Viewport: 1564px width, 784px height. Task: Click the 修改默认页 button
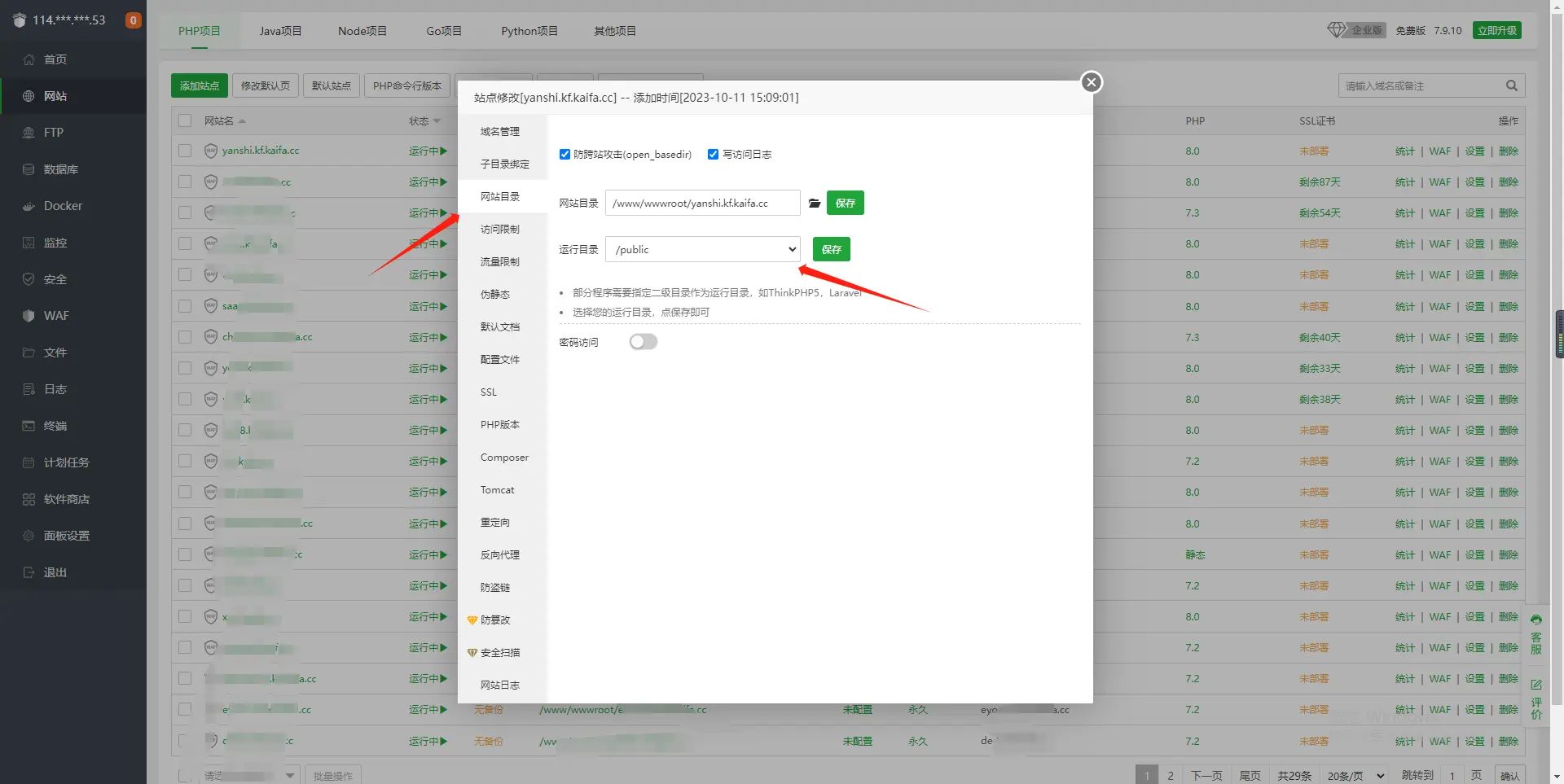point(266,85)
